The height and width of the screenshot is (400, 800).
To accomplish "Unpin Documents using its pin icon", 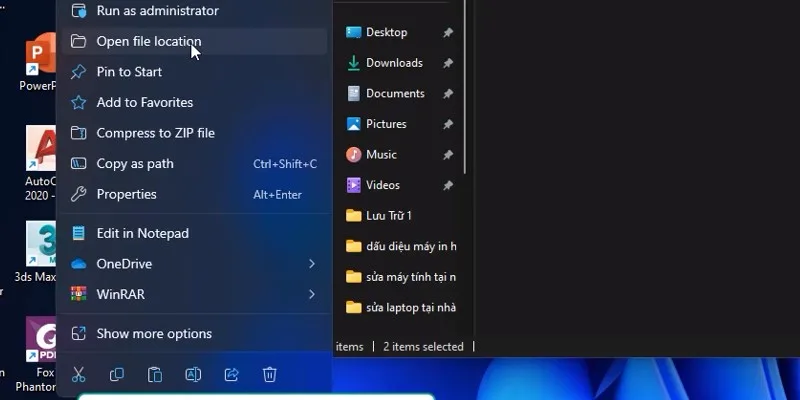I will click(447, 94).
